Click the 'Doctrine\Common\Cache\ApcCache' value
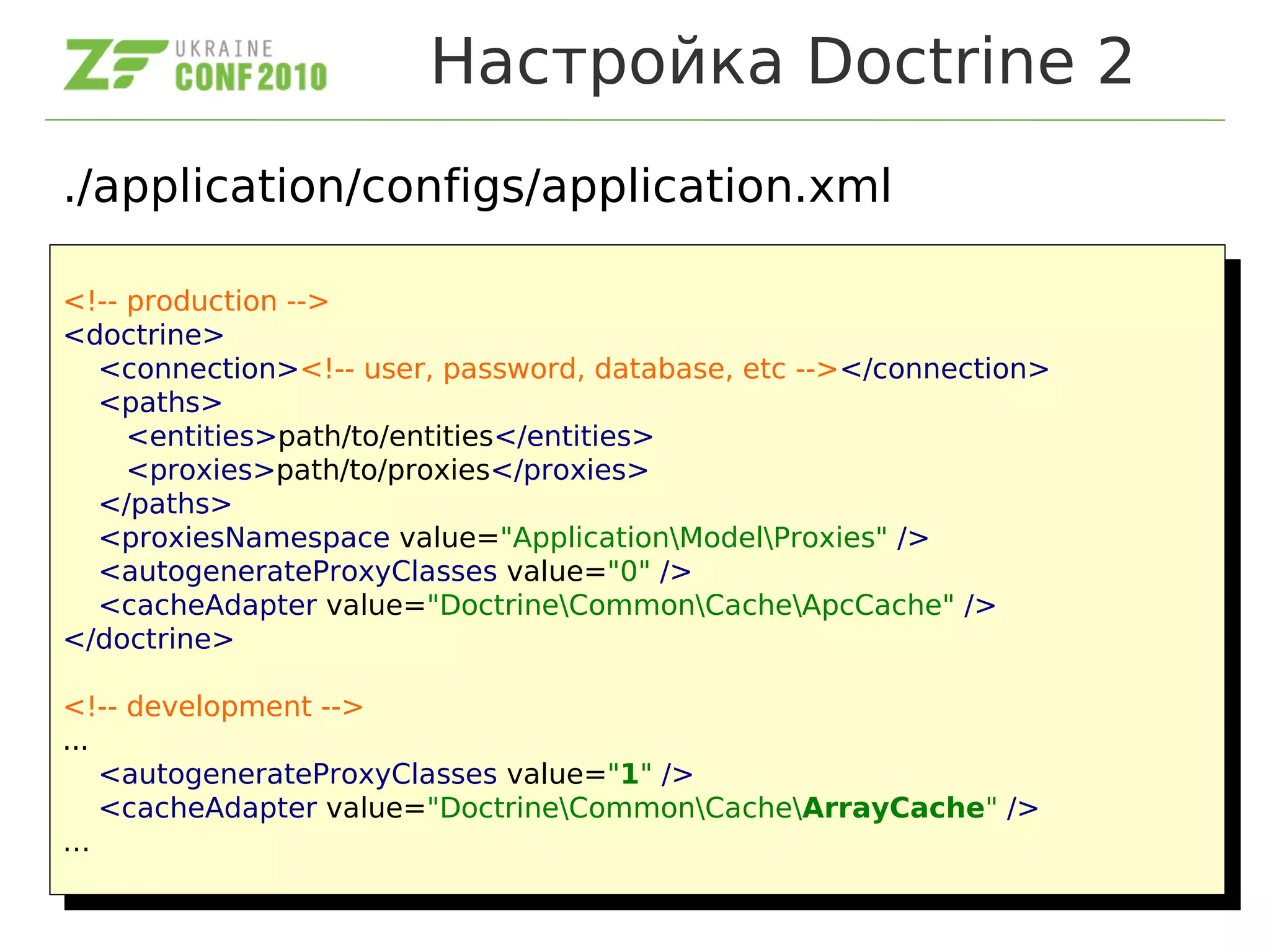This screenshot has height=952, width=1270. (x=691, y=606)
